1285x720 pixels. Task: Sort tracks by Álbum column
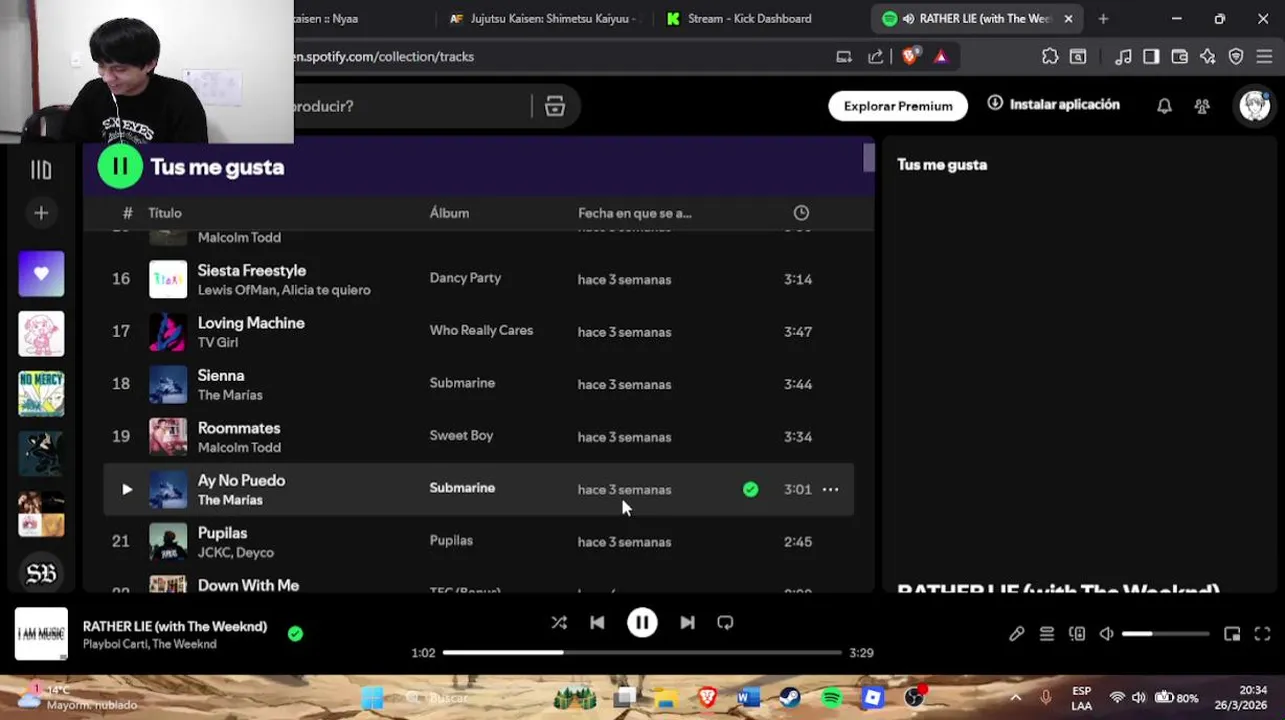point(449,213)
